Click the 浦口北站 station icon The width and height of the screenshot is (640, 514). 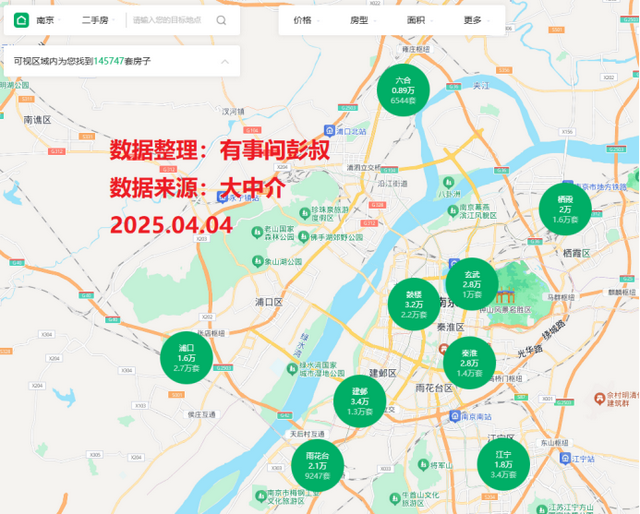[x=329, y=131]
